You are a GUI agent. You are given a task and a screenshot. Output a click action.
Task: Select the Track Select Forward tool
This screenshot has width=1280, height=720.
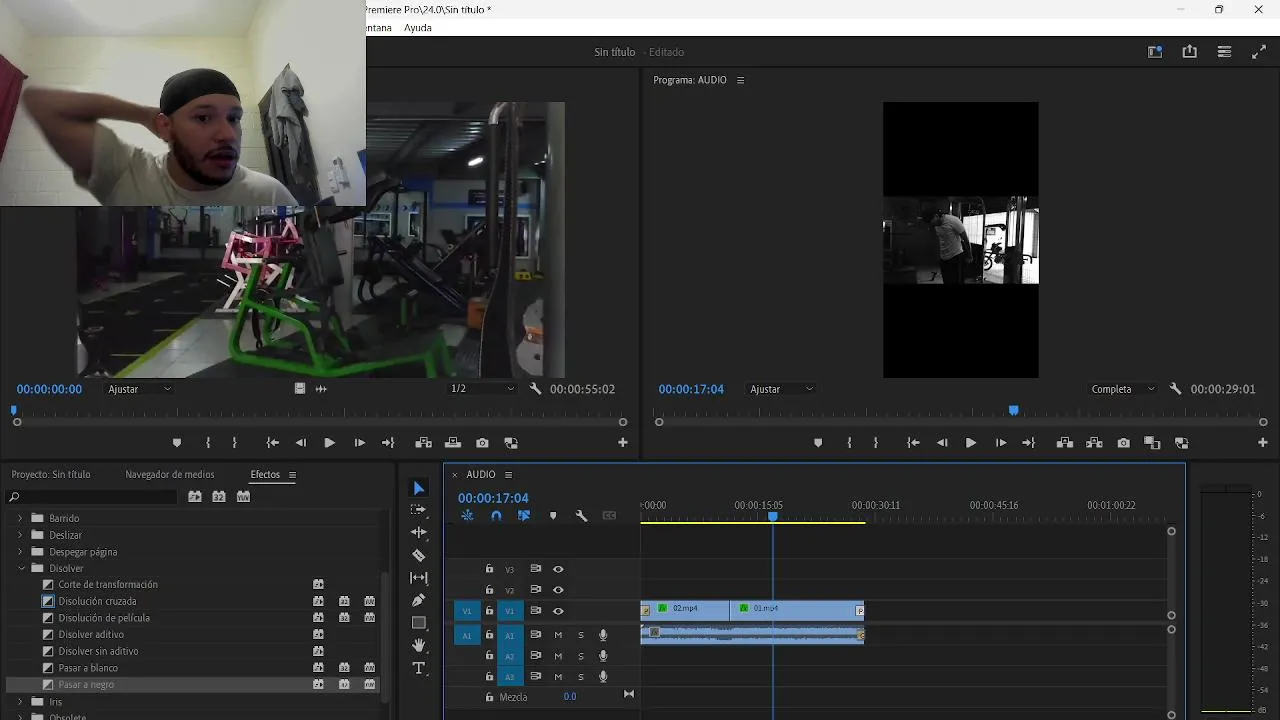pos(419,510)
